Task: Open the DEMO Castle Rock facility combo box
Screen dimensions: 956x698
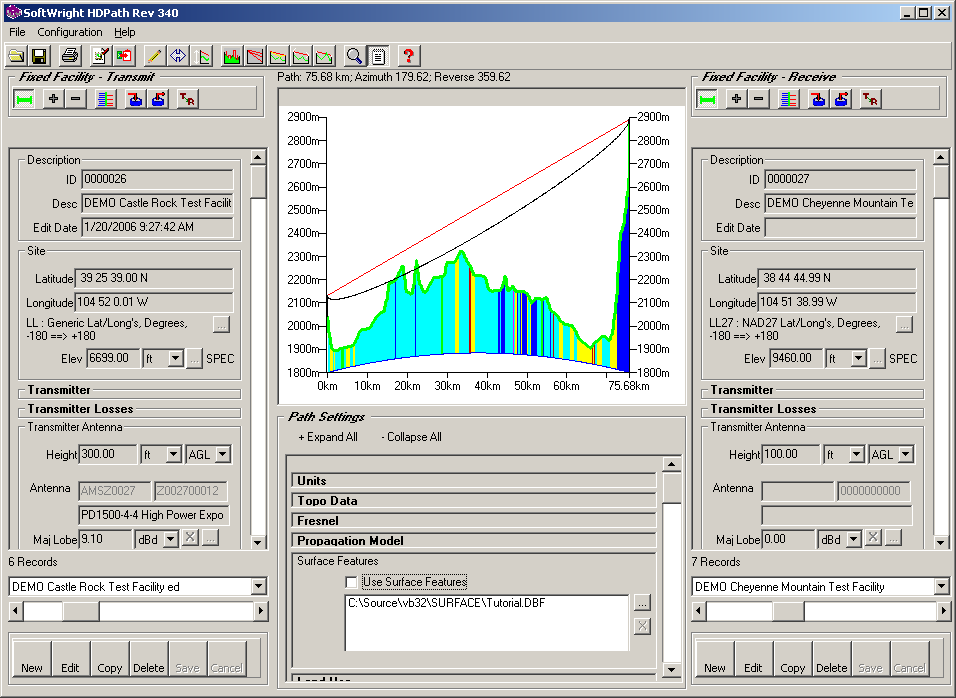Action: [259, 586]
